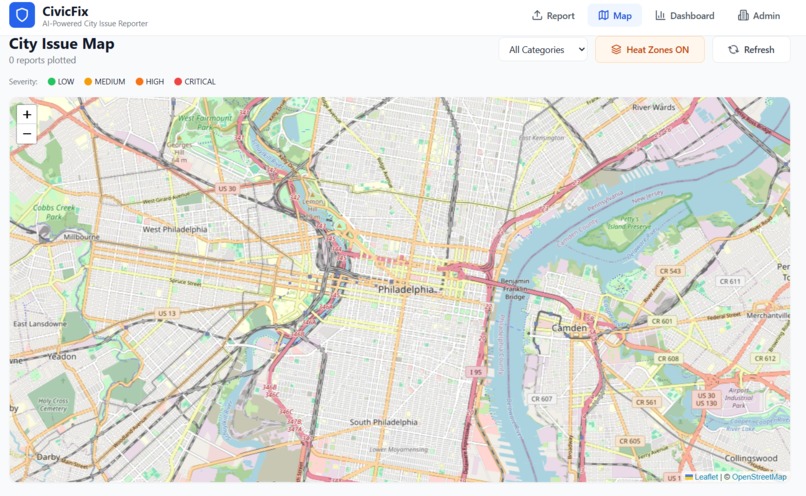This screenshot has width=806, height=496.
Task: Switch to the Map tab
Action: pos(615,15)
